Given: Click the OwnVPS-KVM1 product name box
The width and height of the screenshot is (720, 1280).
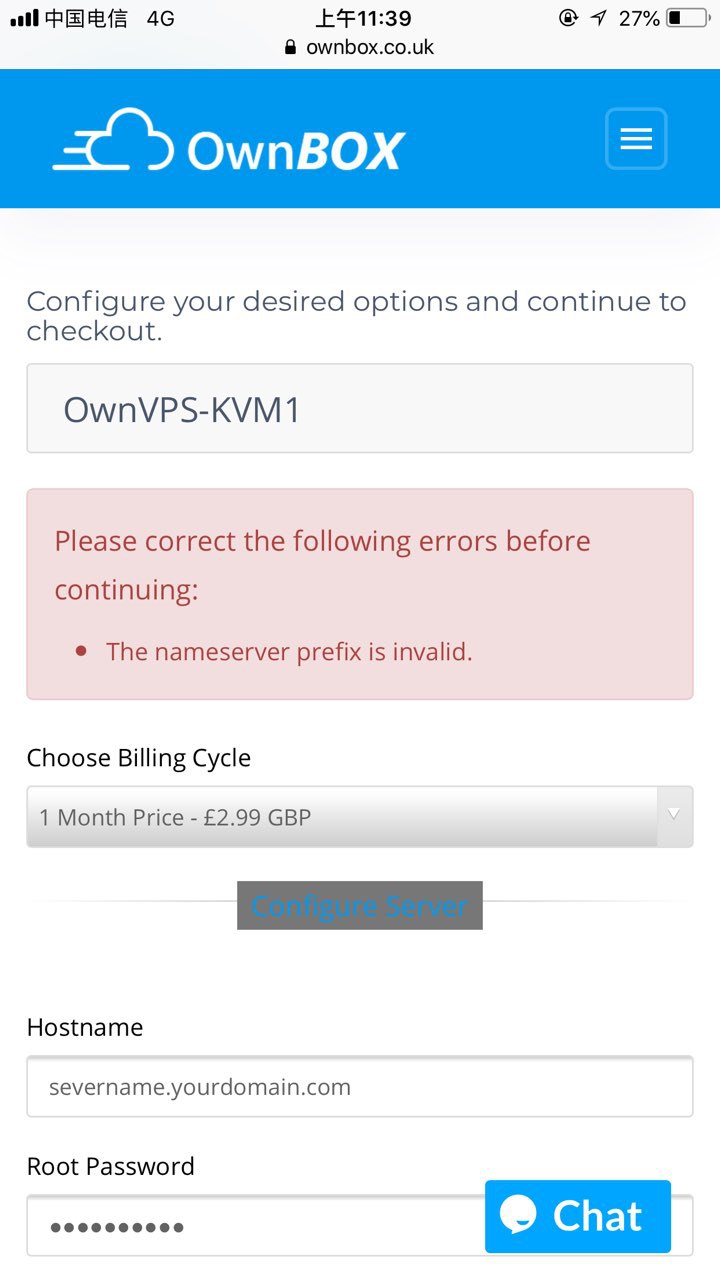Looking at the screenshot, I should (x=360, y=409).
